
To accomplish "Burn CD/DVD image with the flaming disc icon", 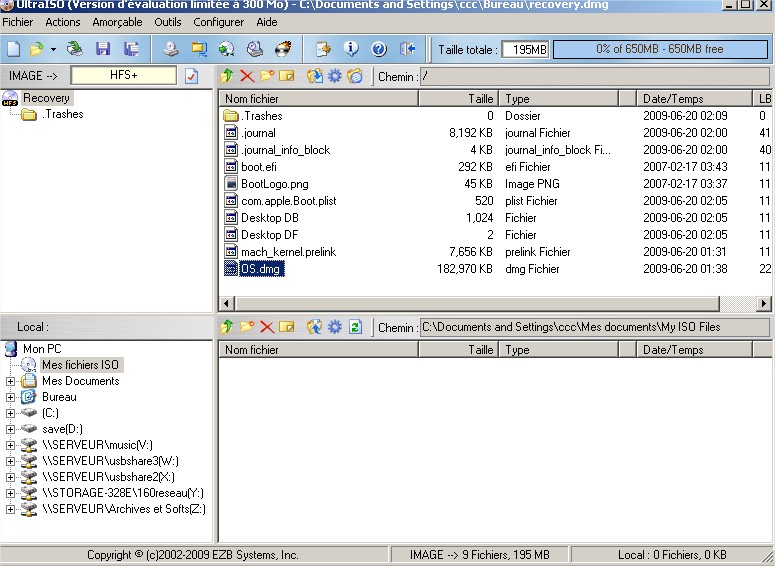I will 284,49.
